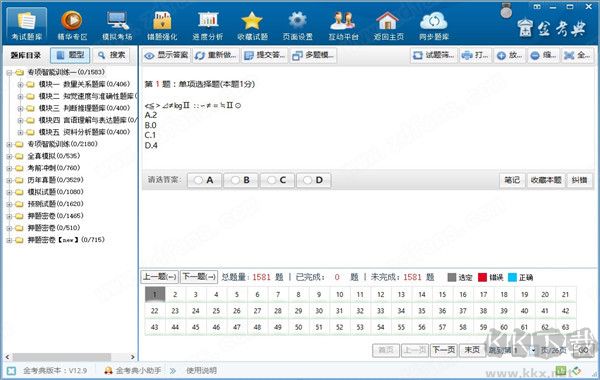Click the double chevron before 使用说明

pos(173,370)
